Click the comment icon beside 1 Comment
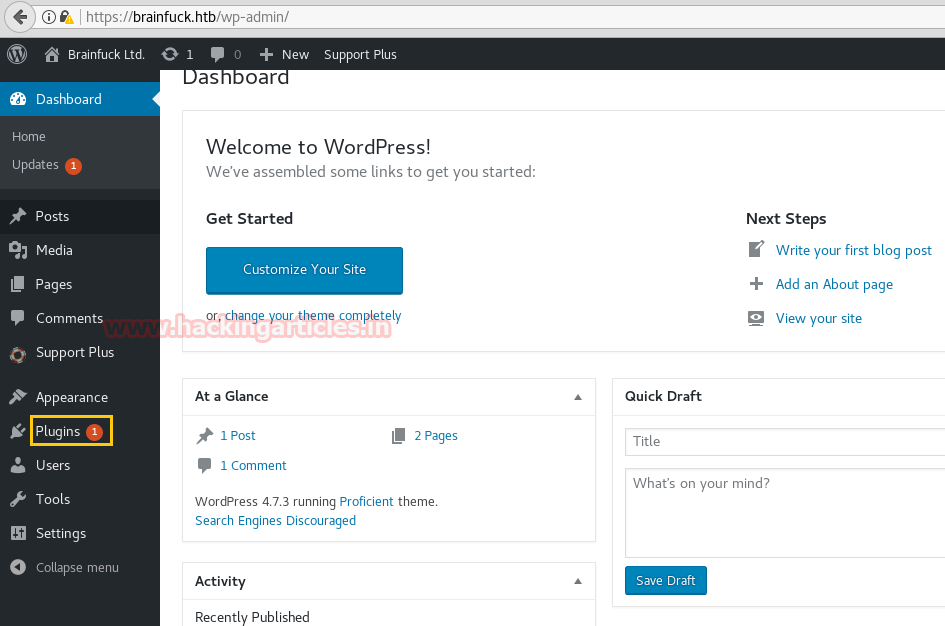945x626 pixels. [x=205, y=465]
